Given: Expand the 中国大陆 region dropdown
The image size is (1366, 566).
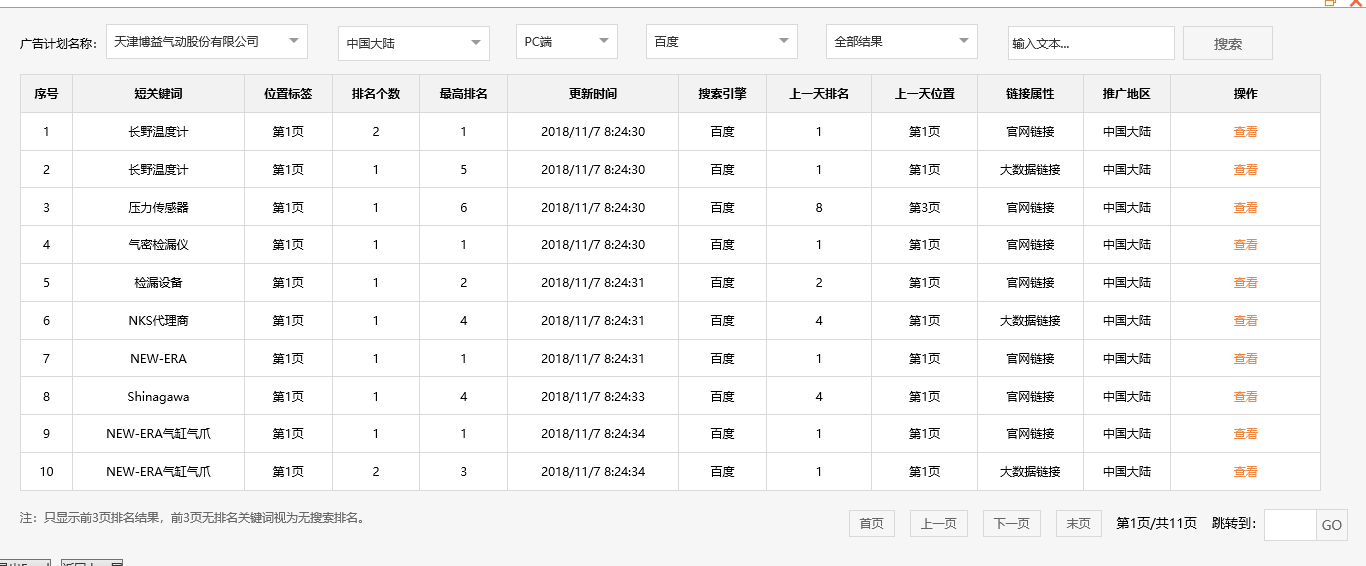Looking at the screenshot, I should (414, 43).
